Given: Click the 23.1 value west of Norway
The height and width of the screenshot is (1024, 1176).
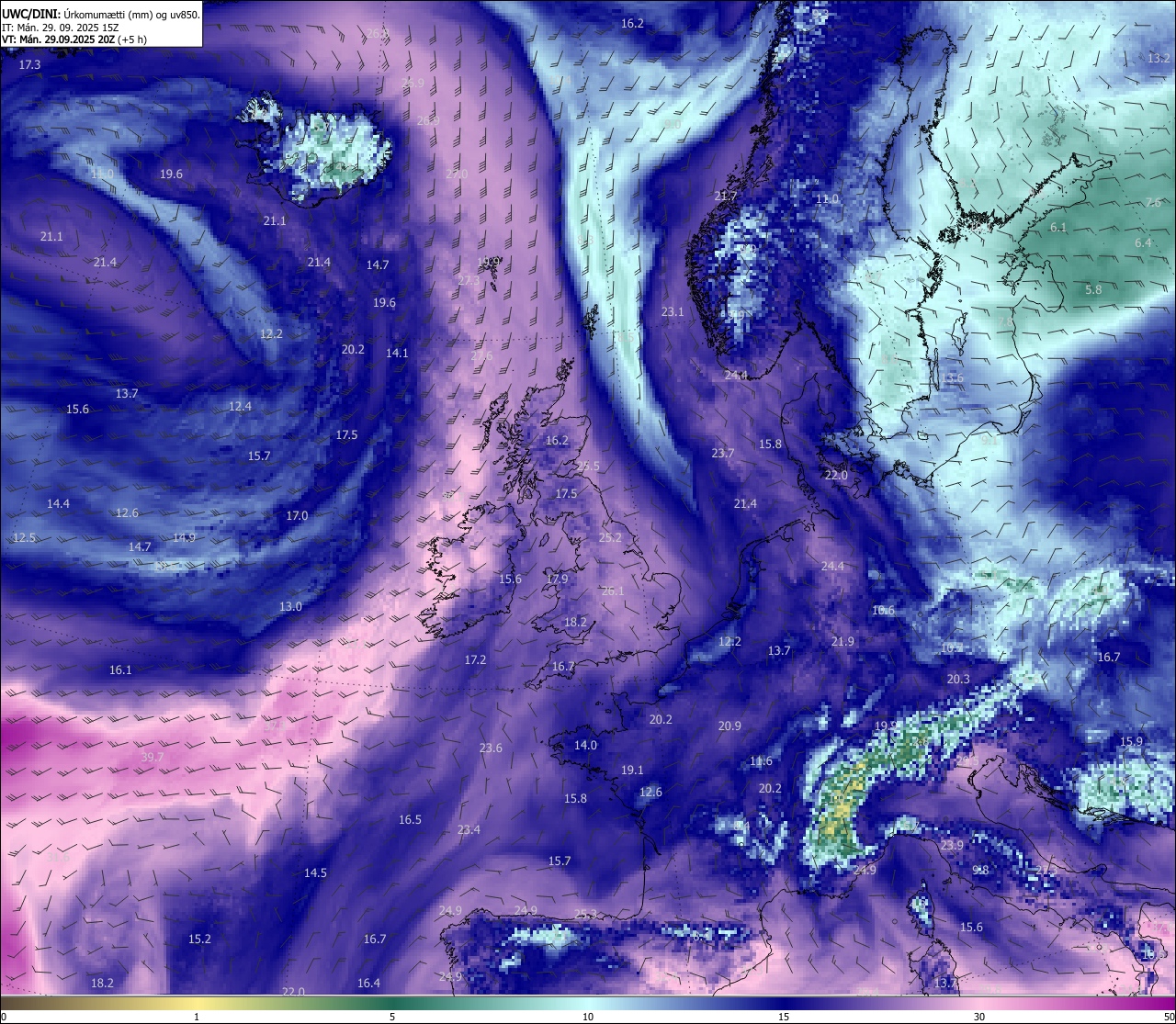Looking at the screenshot, I should 673,312.
